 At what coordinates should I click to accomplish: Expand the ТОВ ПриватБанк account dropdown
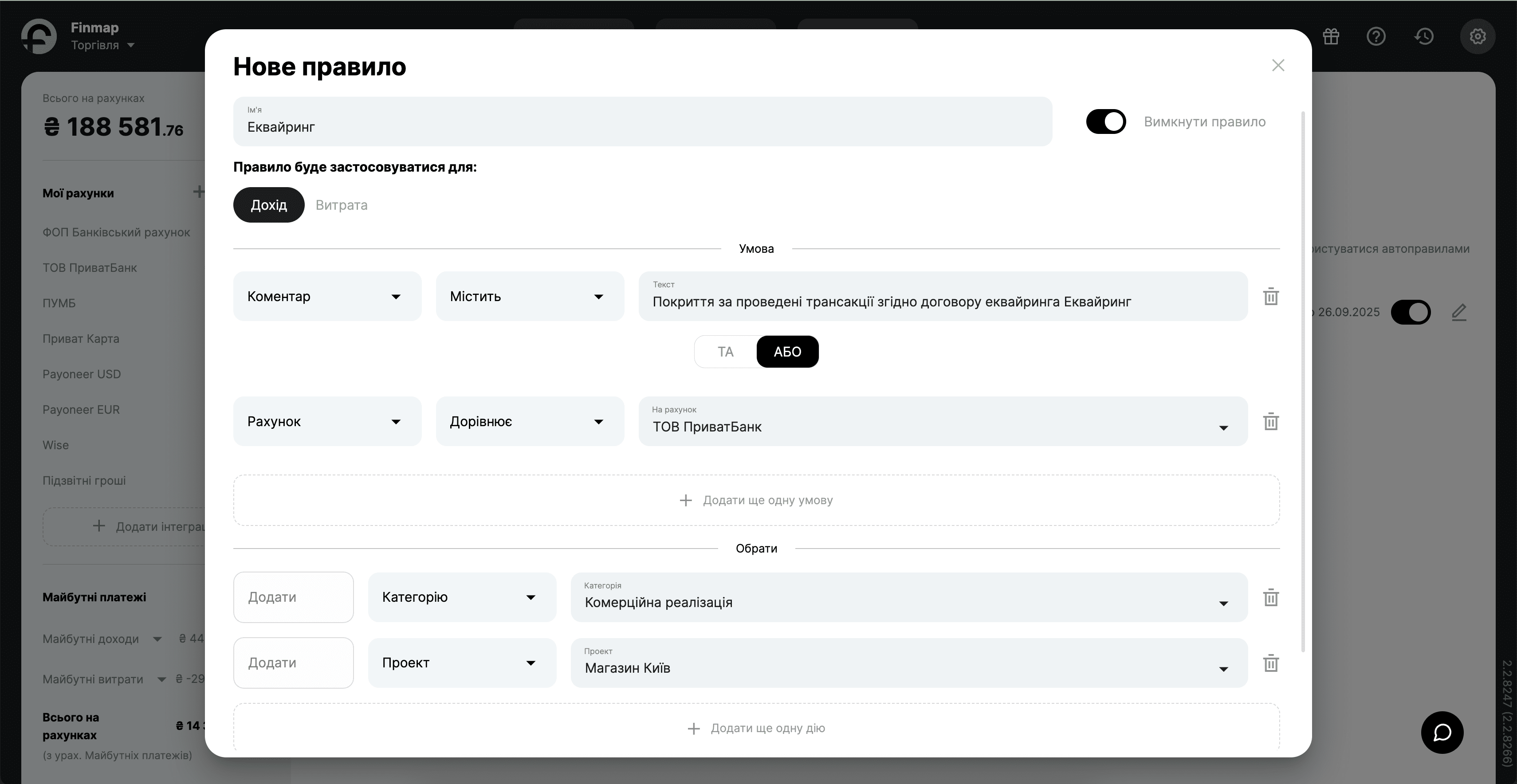coord(942,421)
